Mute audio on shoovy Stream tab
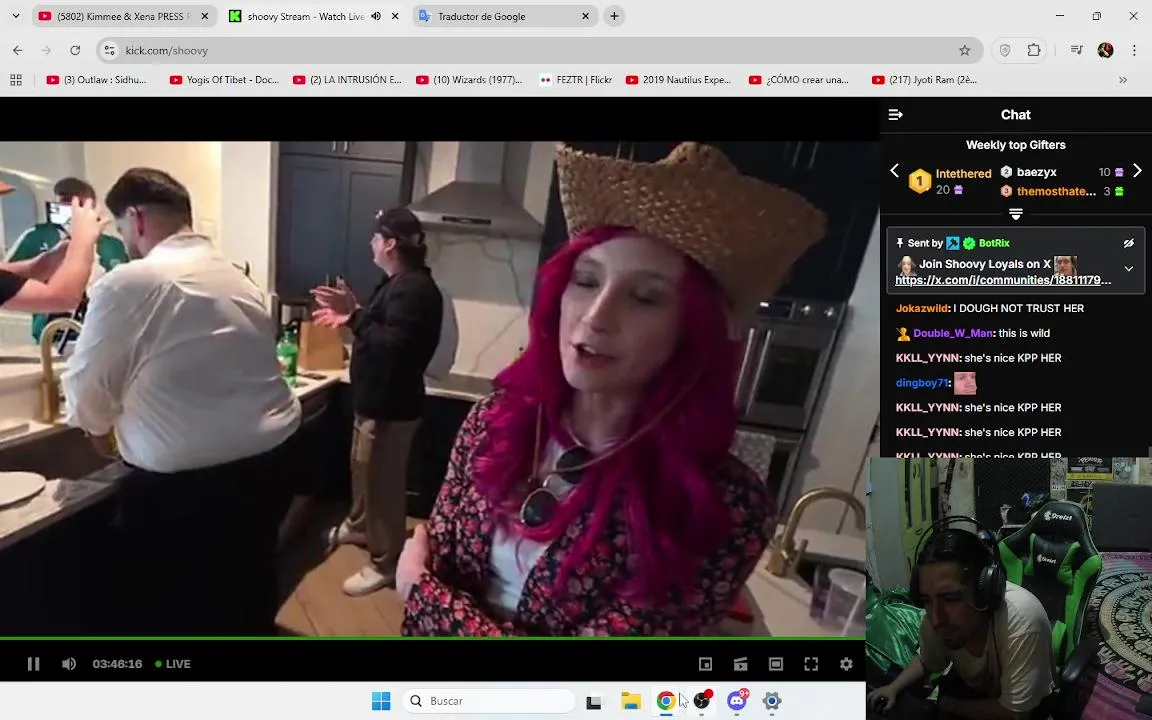 click(x=376, y=16)
